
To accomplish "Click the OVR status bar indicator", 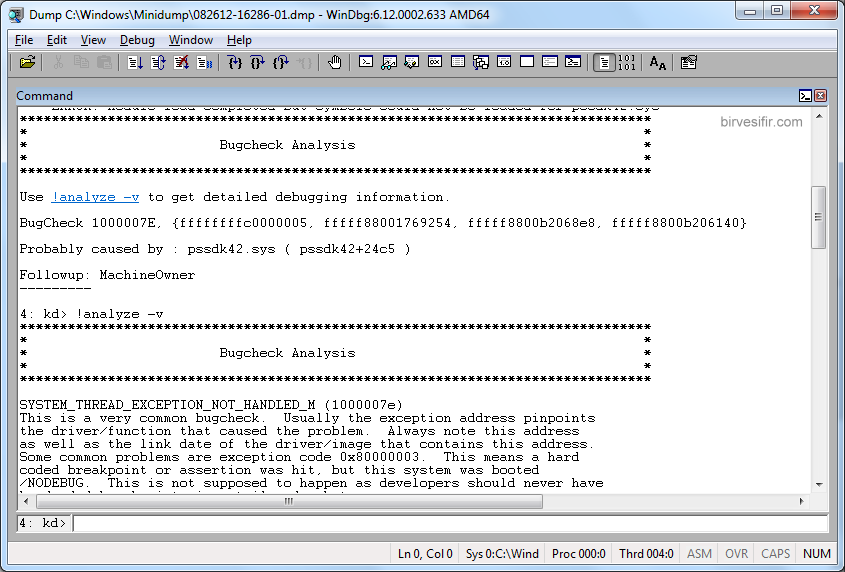I will click(736, 554).
